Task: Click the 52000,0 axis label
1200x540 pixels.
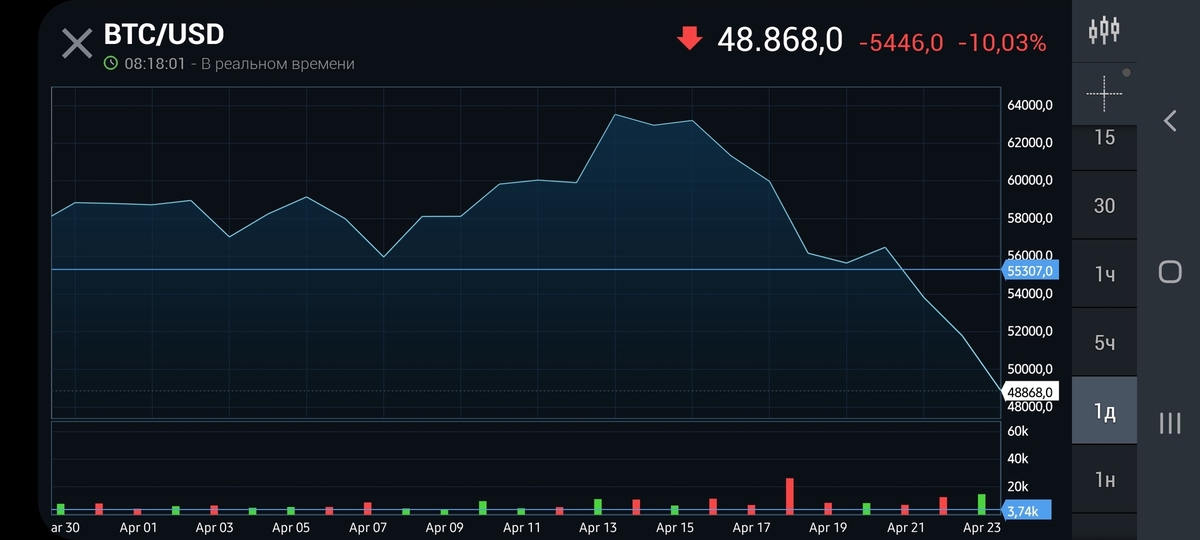Action: pyautogui.click(x=1029, y=331)
